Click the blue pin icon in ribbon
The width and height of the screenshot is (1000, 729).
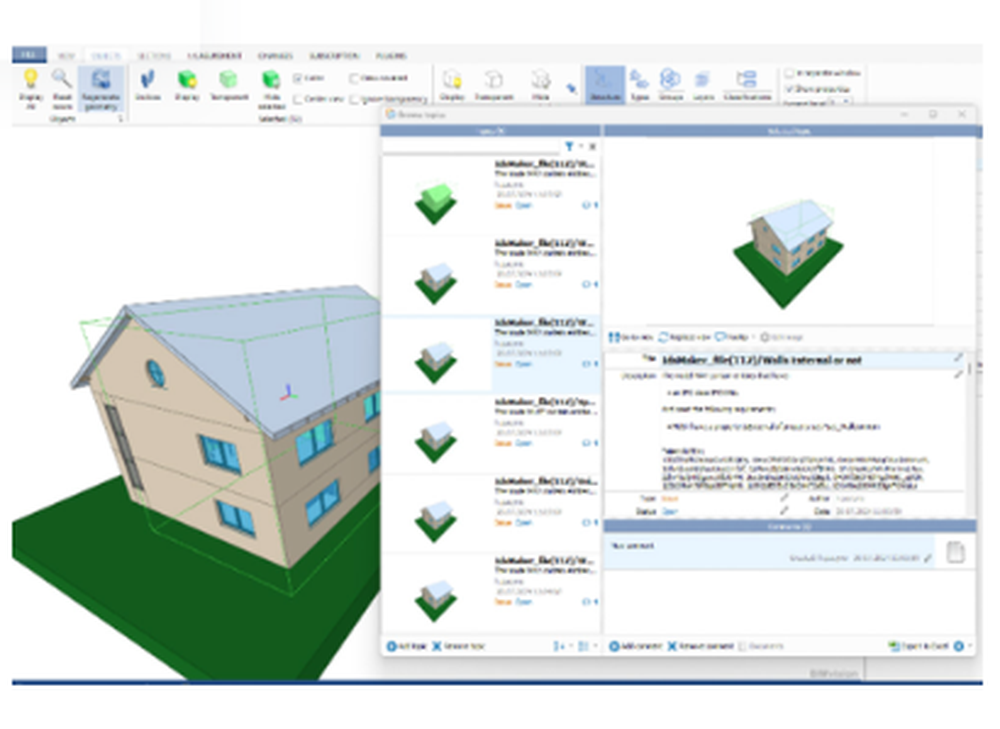pos(572,89)
